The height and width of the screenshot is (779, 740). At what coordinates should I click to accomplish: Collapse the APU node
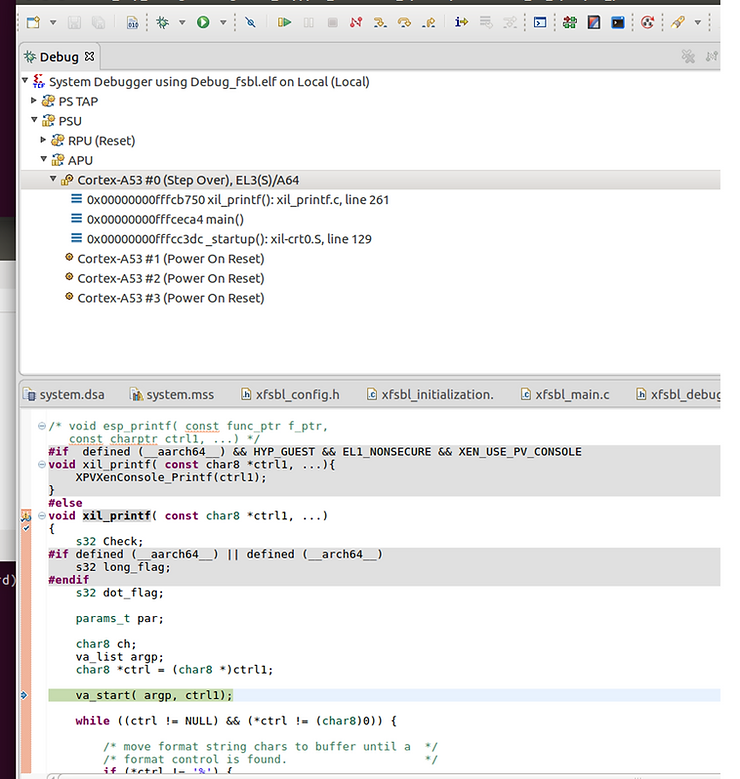[x=44, y=159]
